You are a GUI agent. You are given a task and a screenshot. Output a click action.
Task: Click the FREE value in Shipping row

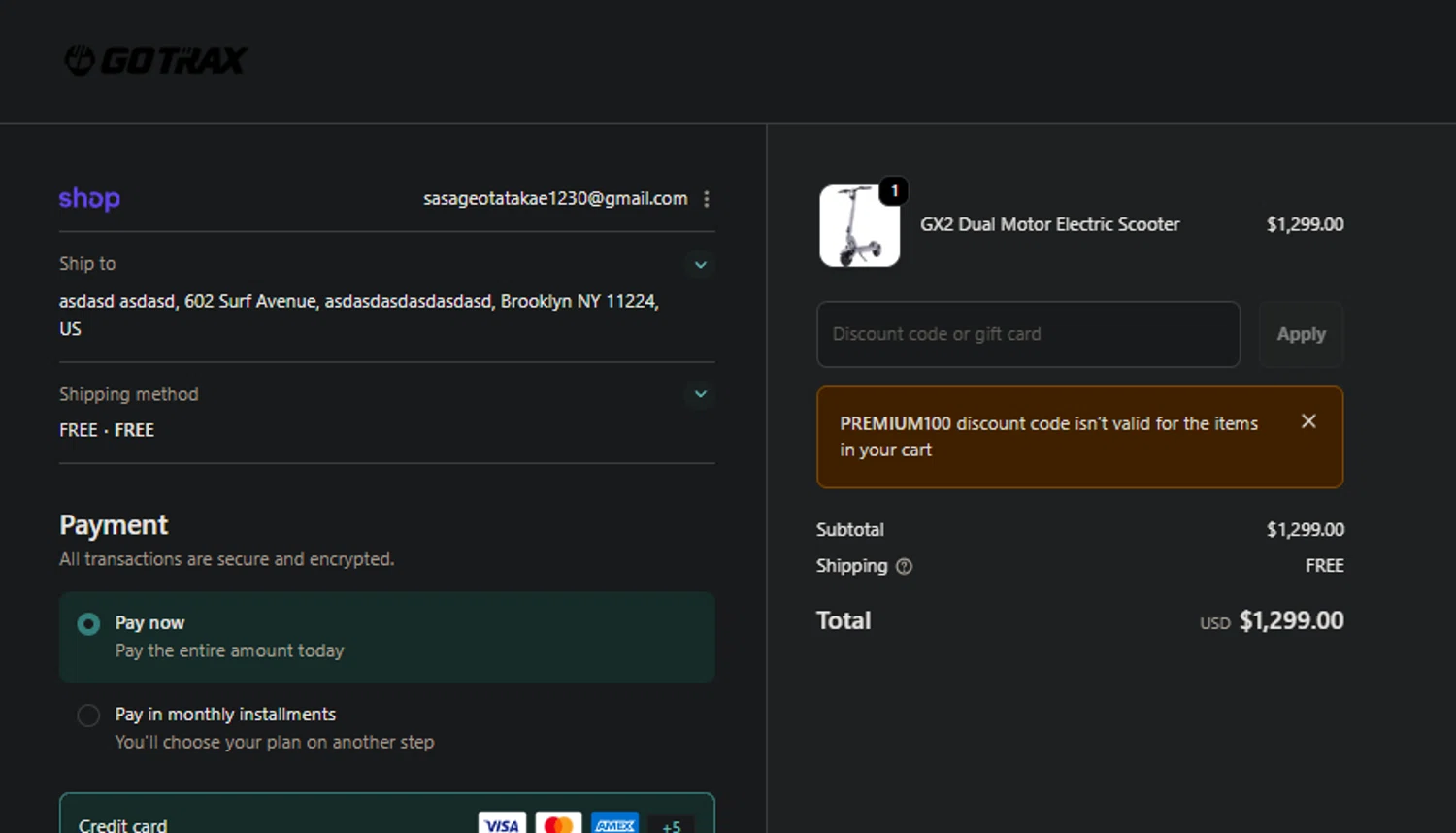(x=1324, y=565)
